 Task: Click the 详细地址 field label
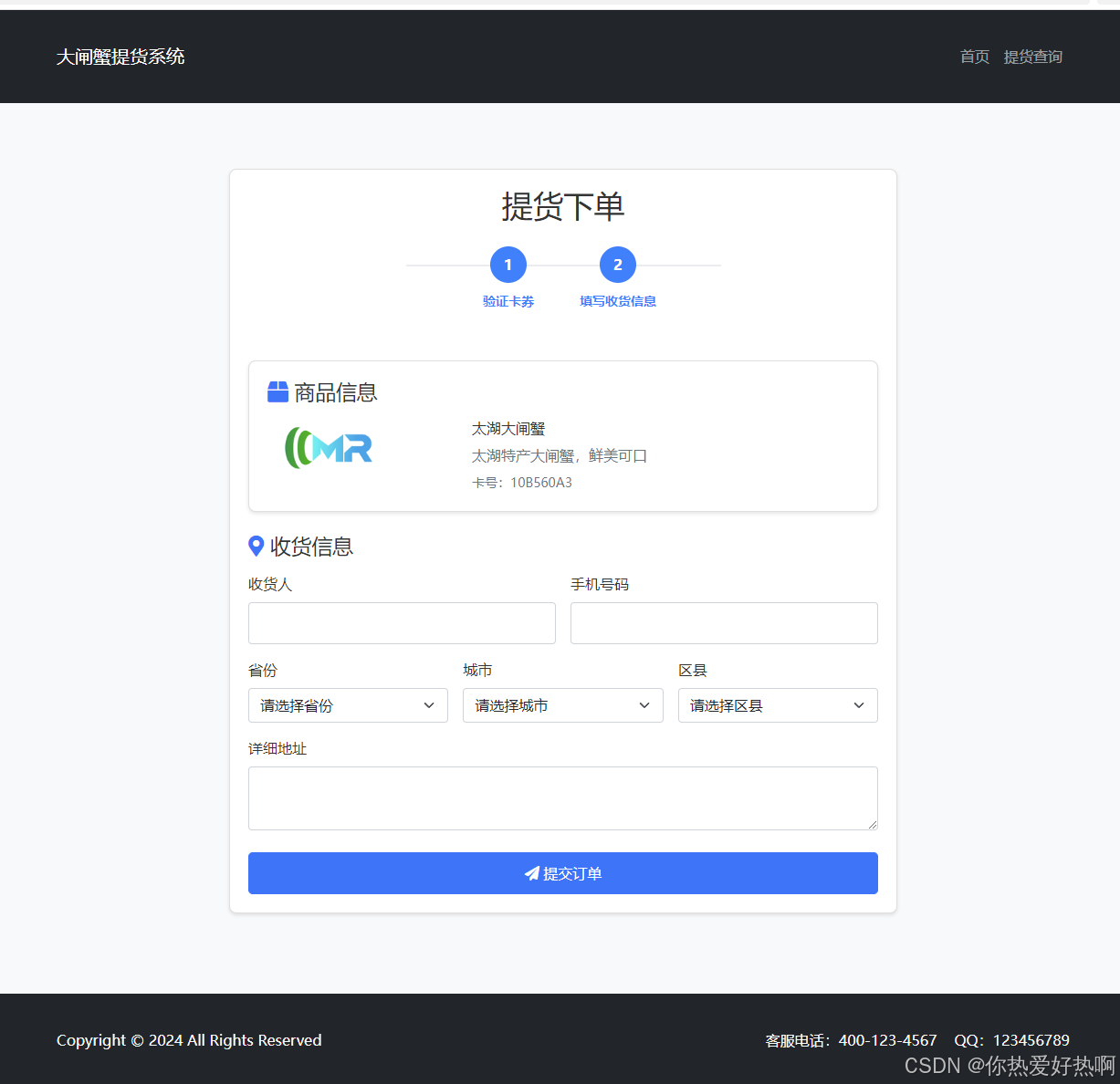click(277, 748)
